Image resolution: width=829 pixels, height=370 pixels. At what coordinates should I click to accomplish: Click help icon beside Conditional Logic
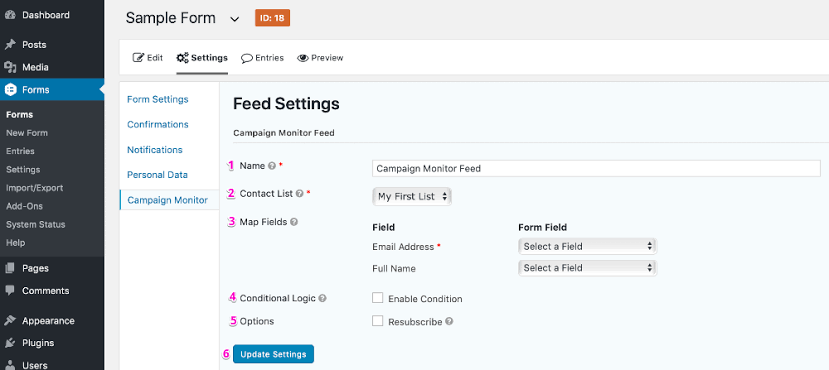pos(323,298)
